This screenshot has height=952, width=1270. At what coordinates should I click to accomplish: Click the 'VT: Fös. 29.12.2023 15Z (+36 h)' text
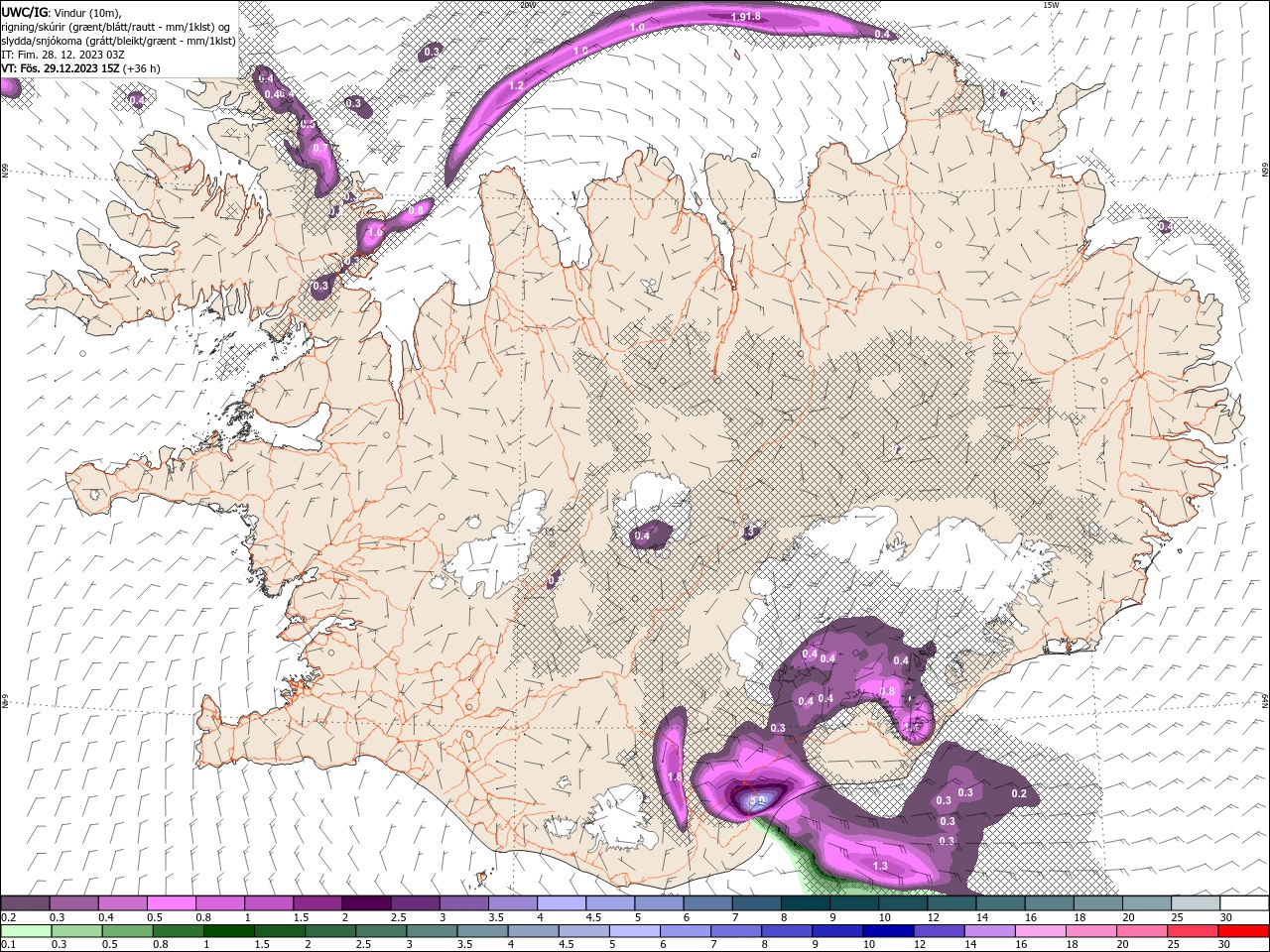coord(81,68)
